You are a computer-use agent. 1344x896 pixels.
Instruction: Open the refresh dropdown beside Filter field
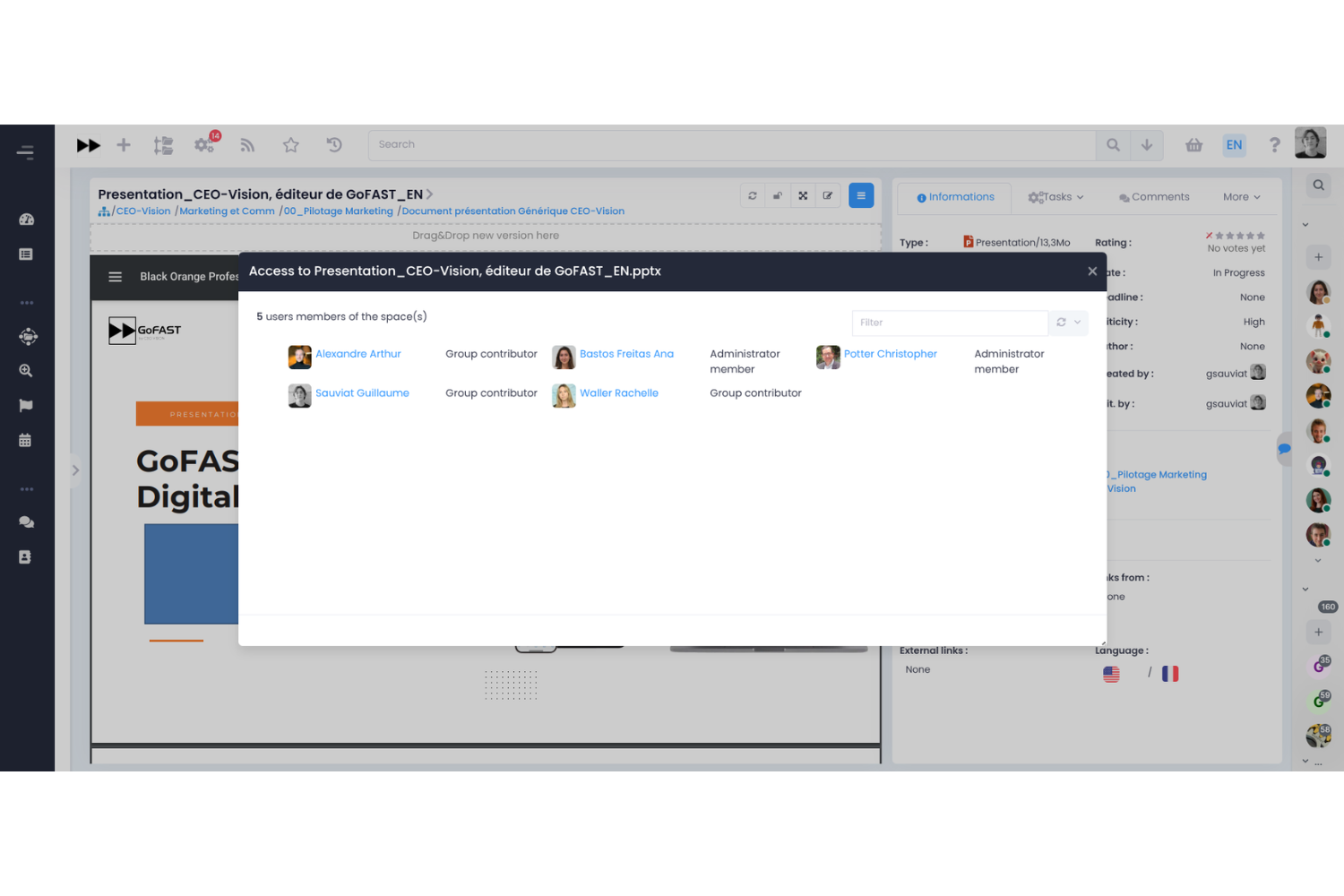click(x=1068, y=323)
